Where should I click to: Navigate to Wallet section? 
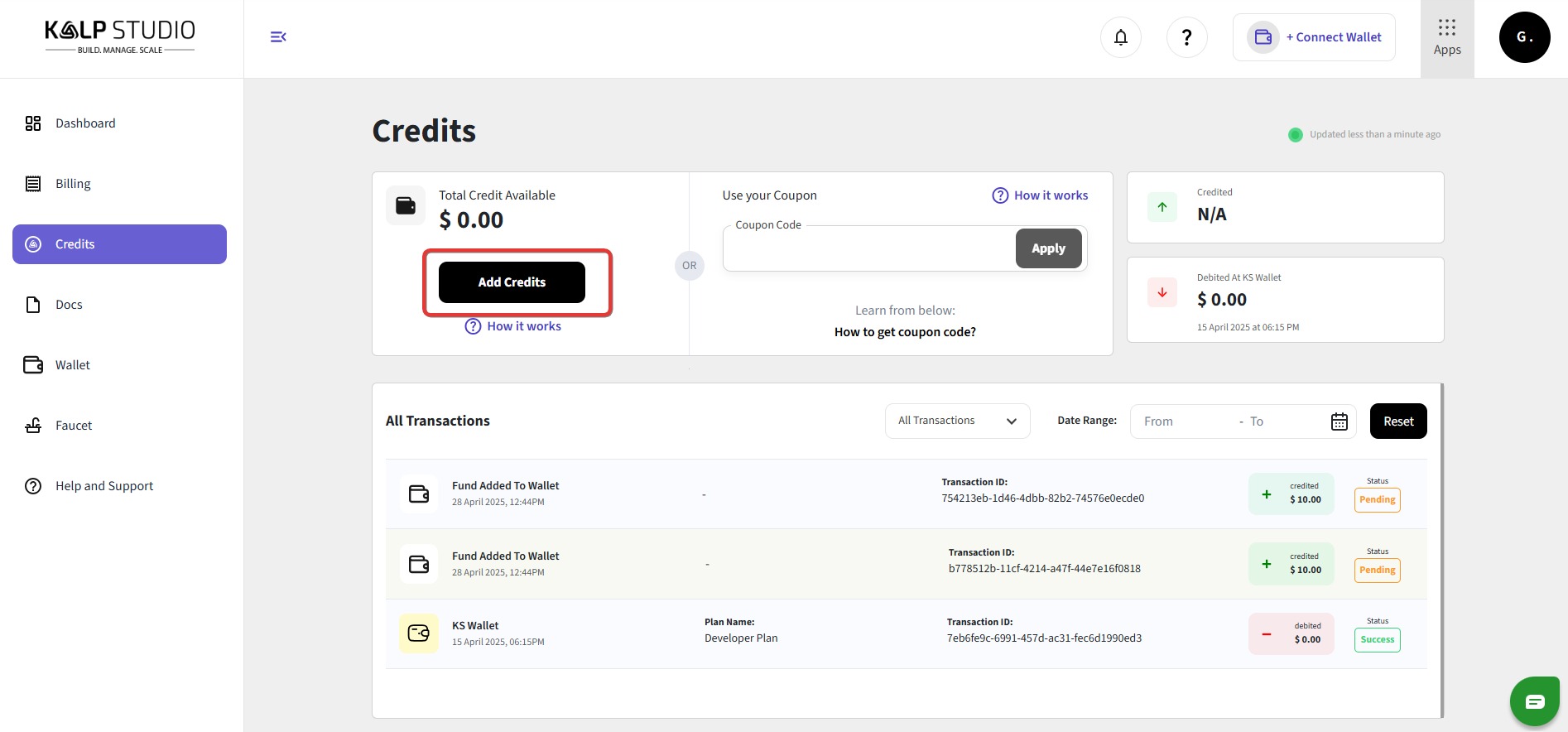tap(73, 365)
